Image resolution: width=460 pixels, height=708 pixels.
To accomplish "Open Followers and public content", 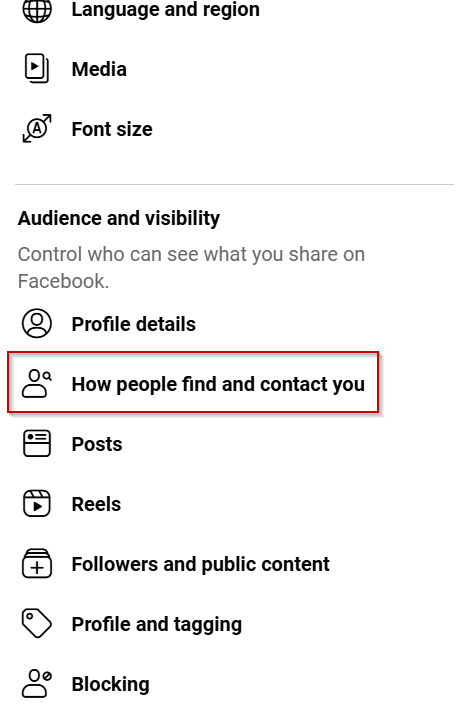I will pos(200,564).
